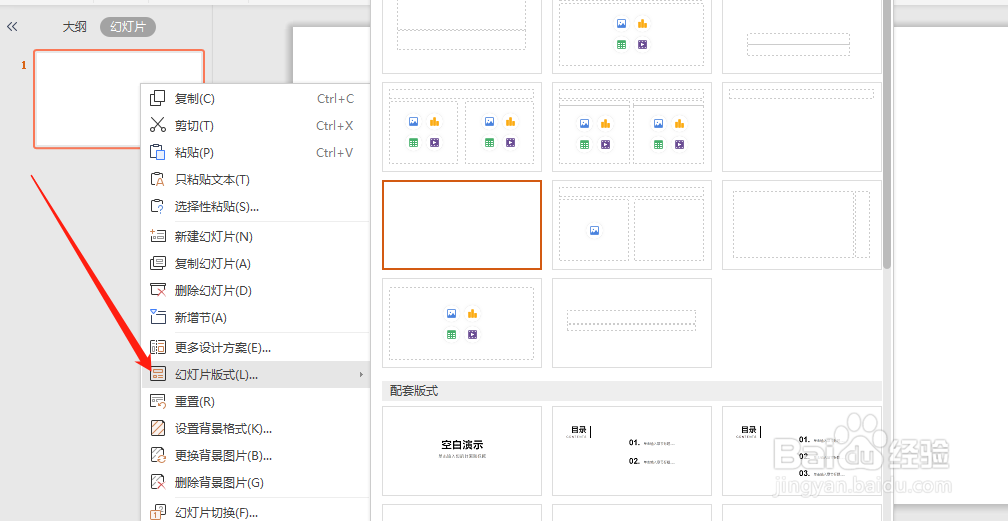Image resolution: width=1008 pixels, height=521 pixels.
Task: Select 只粘贴文本(T) menu entry
Action: point(256,179)
